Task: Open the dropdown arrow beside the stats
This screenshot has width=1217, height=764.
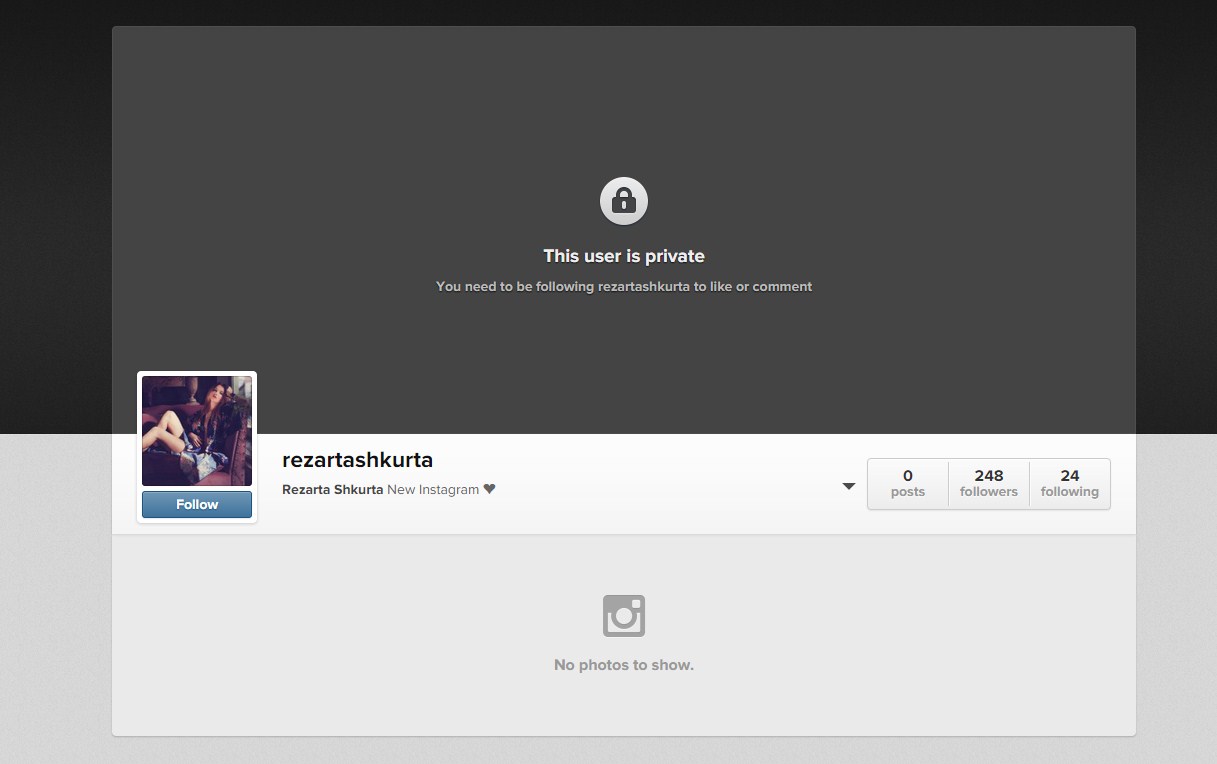Action: point(848,486)
